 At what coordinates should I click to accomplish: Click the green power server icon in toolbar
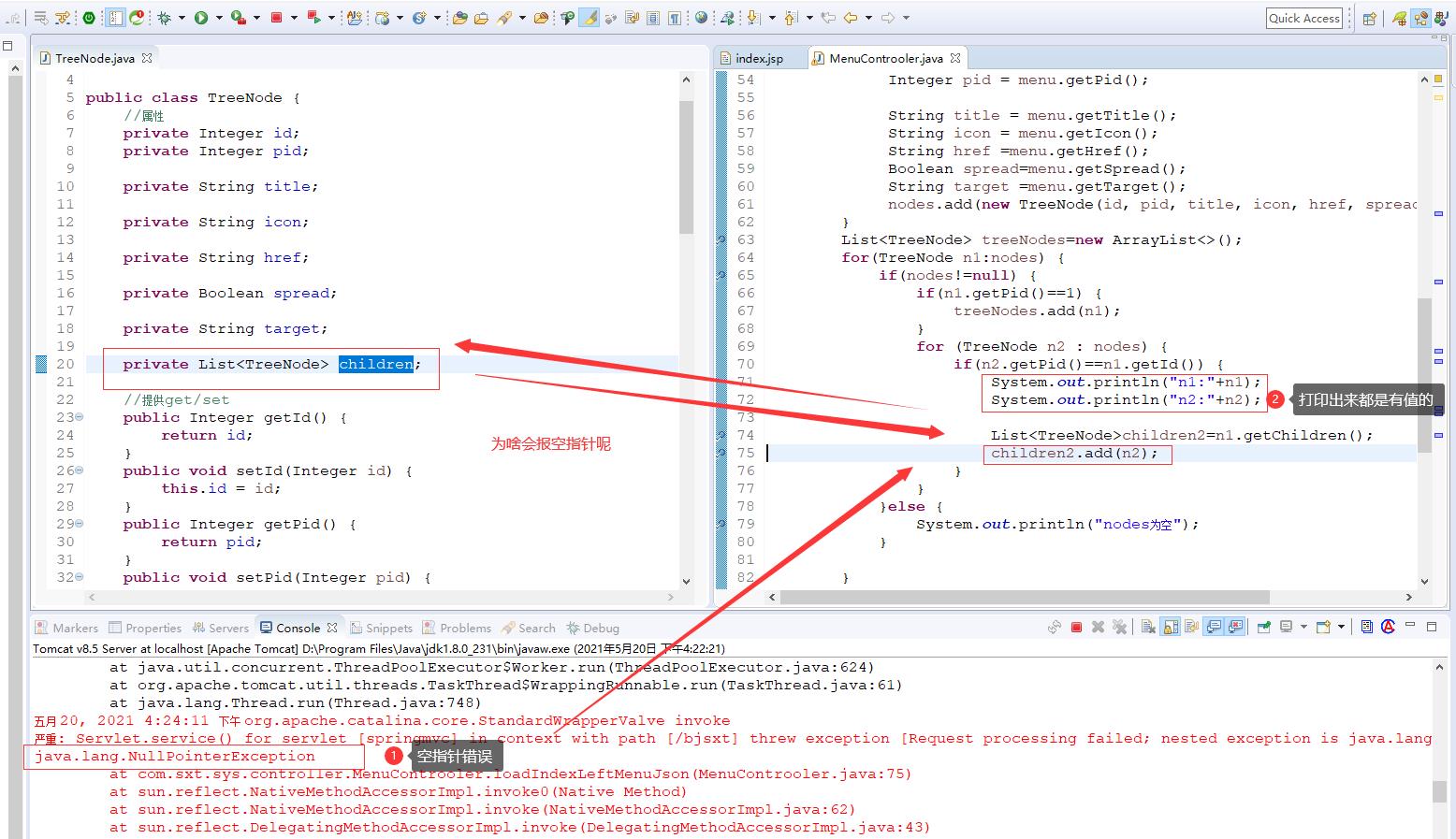tap(88, 17)
